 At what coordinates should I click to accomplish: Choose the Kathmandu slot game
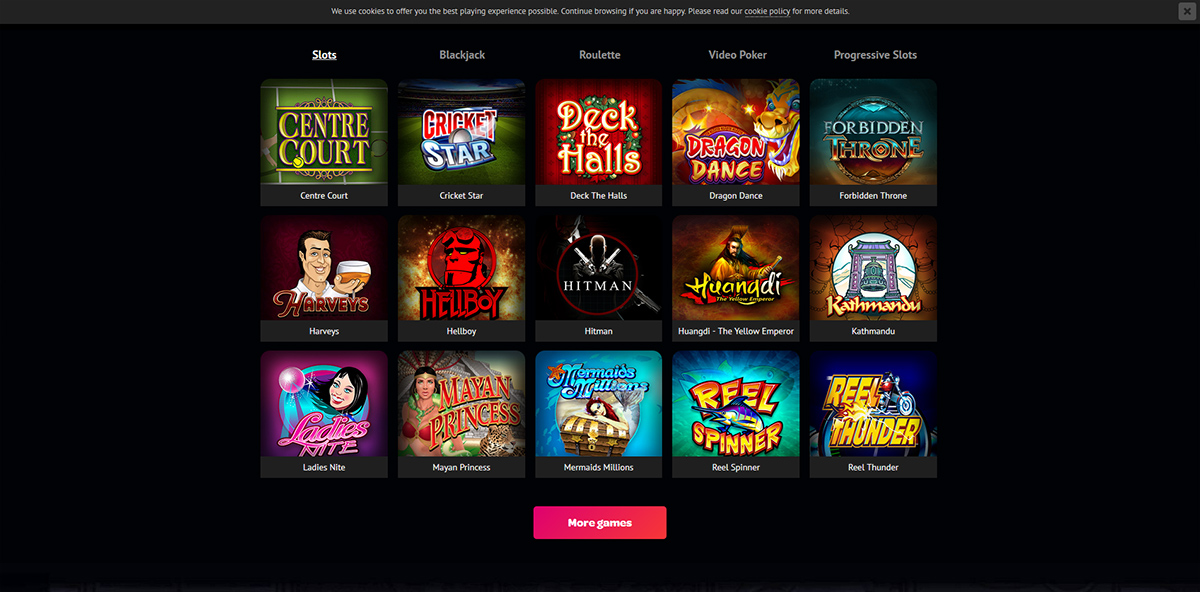click(873, 278)
